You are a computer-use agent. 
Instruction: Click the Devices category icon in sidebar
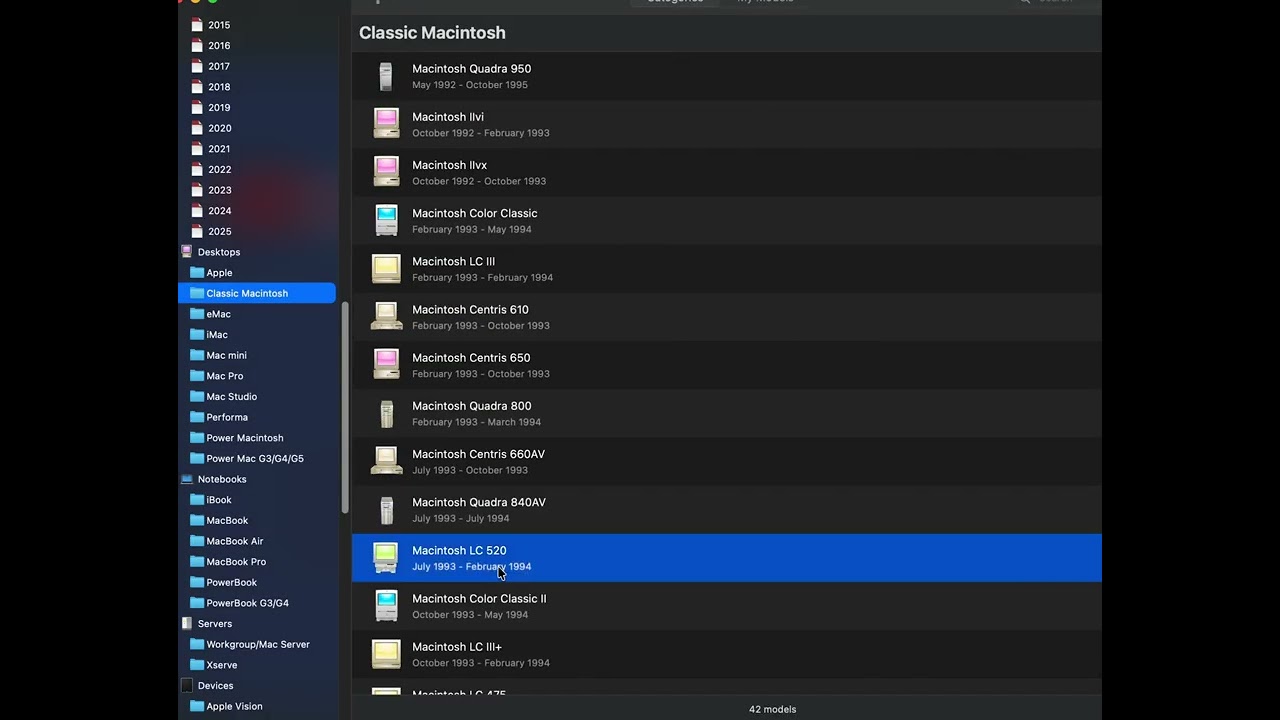(186, 686)
